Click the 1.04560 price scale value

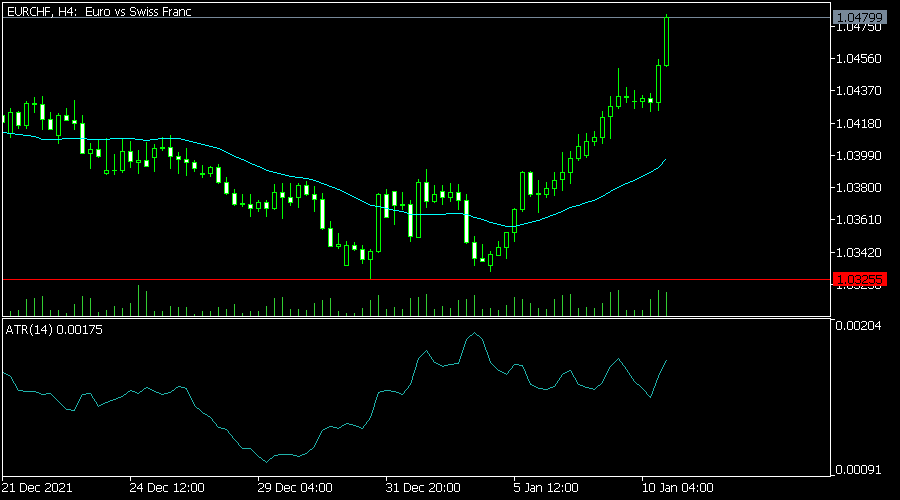[x=859, y=59]
